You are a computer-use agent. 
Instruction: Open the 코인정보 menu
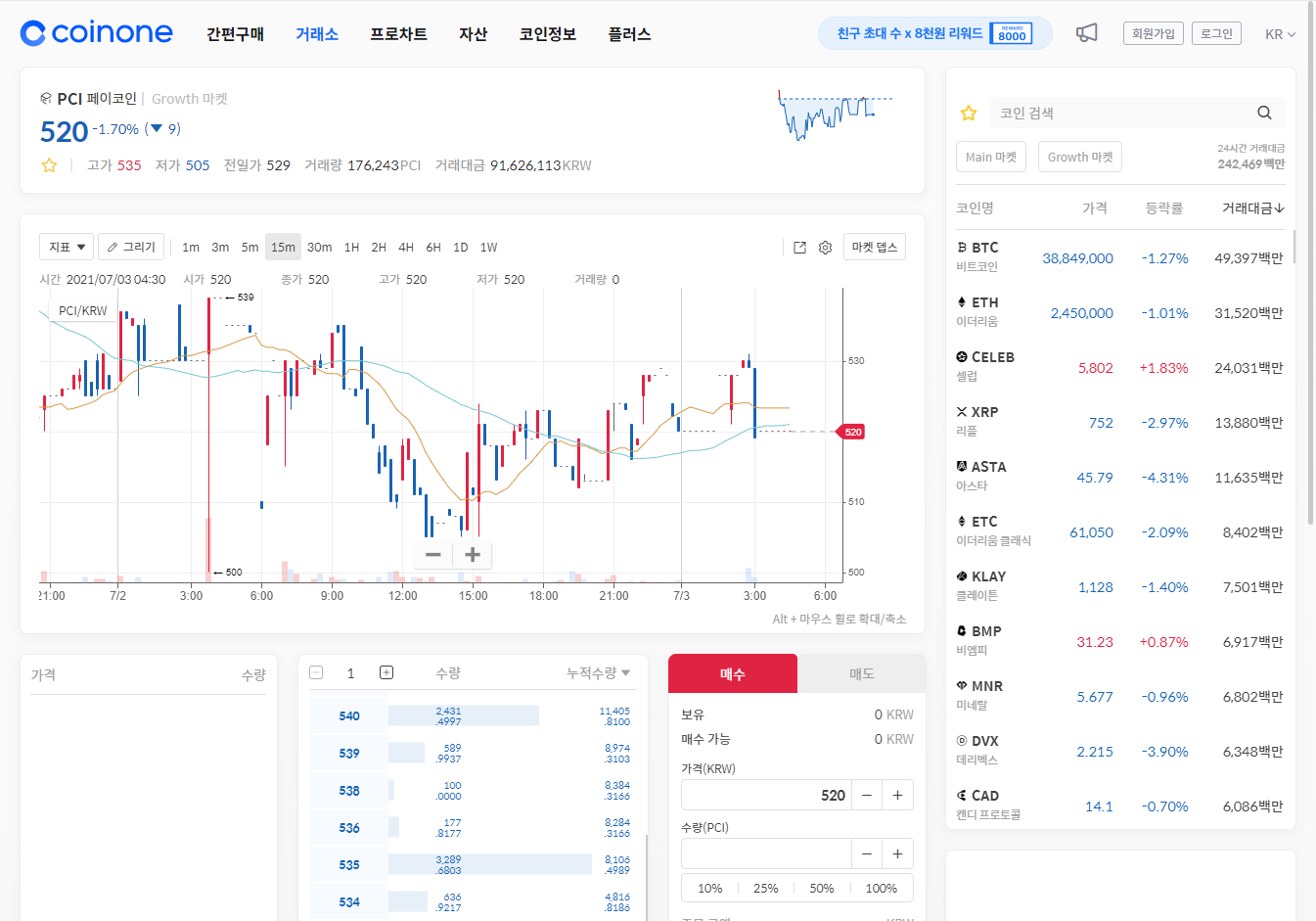point(548,34)
